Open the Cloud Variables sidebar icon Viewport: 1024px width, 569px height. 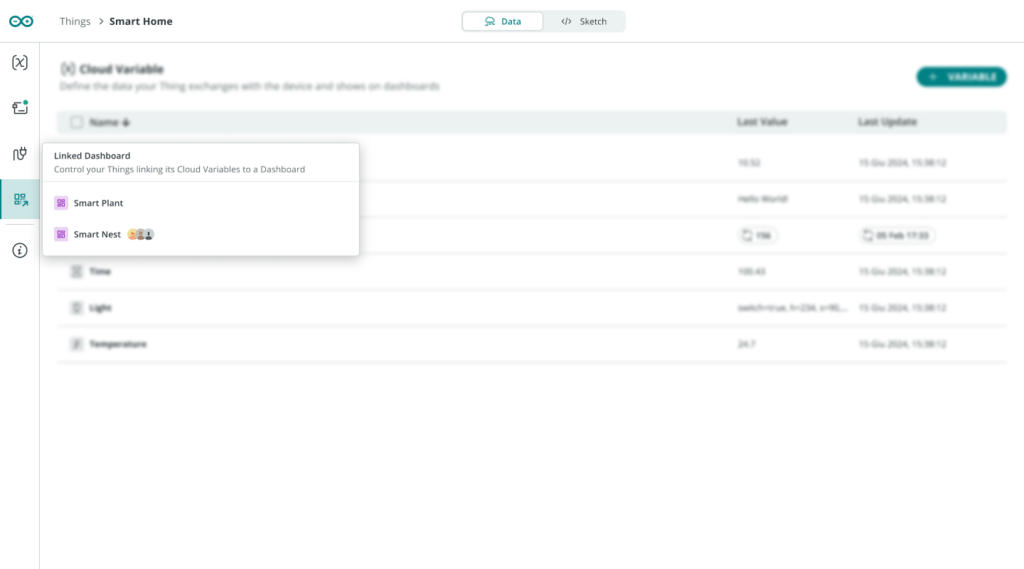pos(20,63)
